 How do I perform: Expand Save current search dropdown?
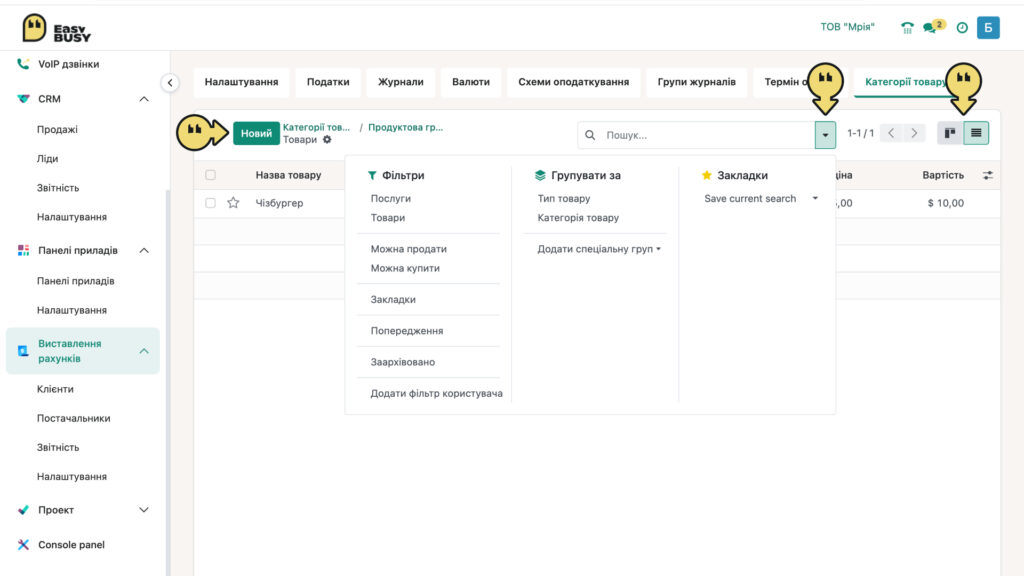(x=761, y=199)
